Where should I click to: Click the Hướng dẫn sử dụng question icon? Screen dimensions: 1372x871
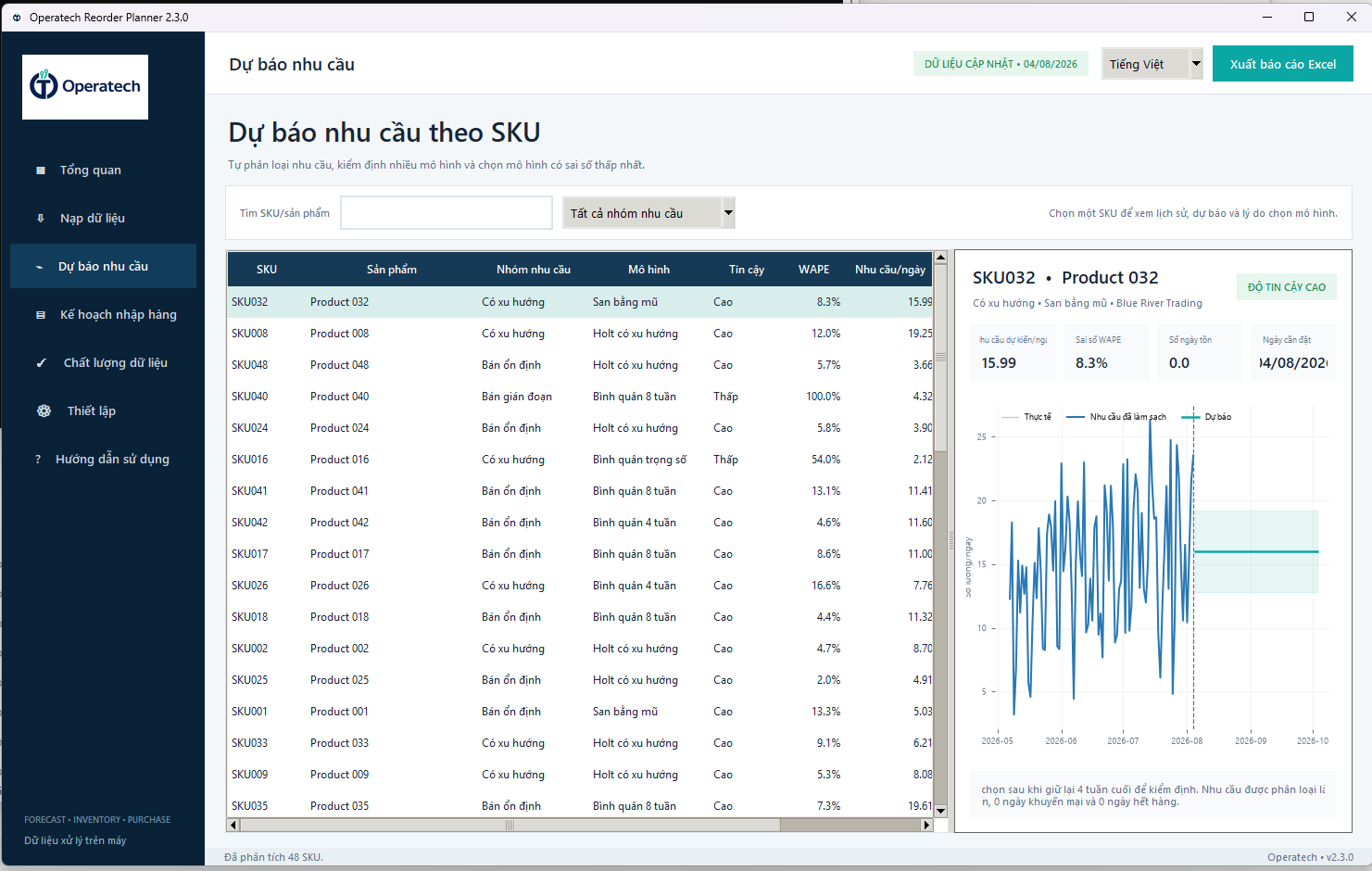tap(38, 460)
